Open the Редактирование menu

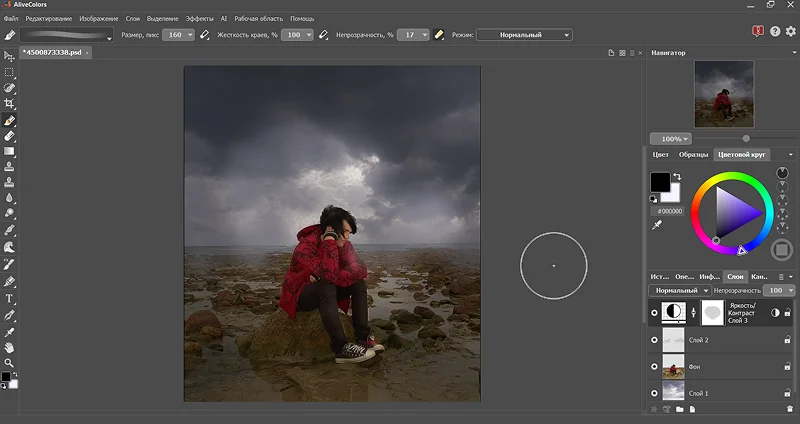tap(48, 18)
